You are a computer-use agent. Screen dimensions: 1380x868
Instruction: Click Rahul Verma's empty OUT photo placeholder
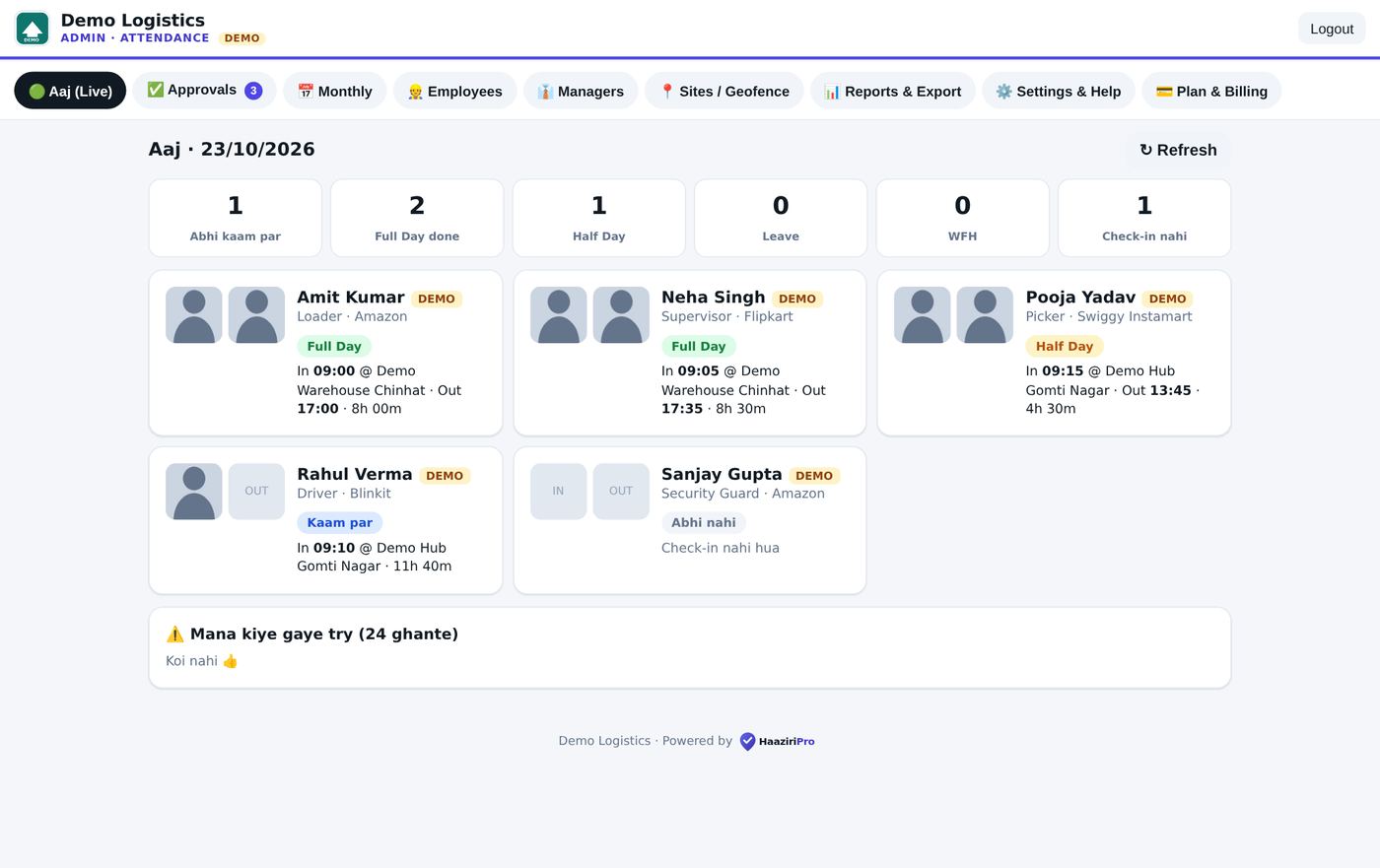256,492
